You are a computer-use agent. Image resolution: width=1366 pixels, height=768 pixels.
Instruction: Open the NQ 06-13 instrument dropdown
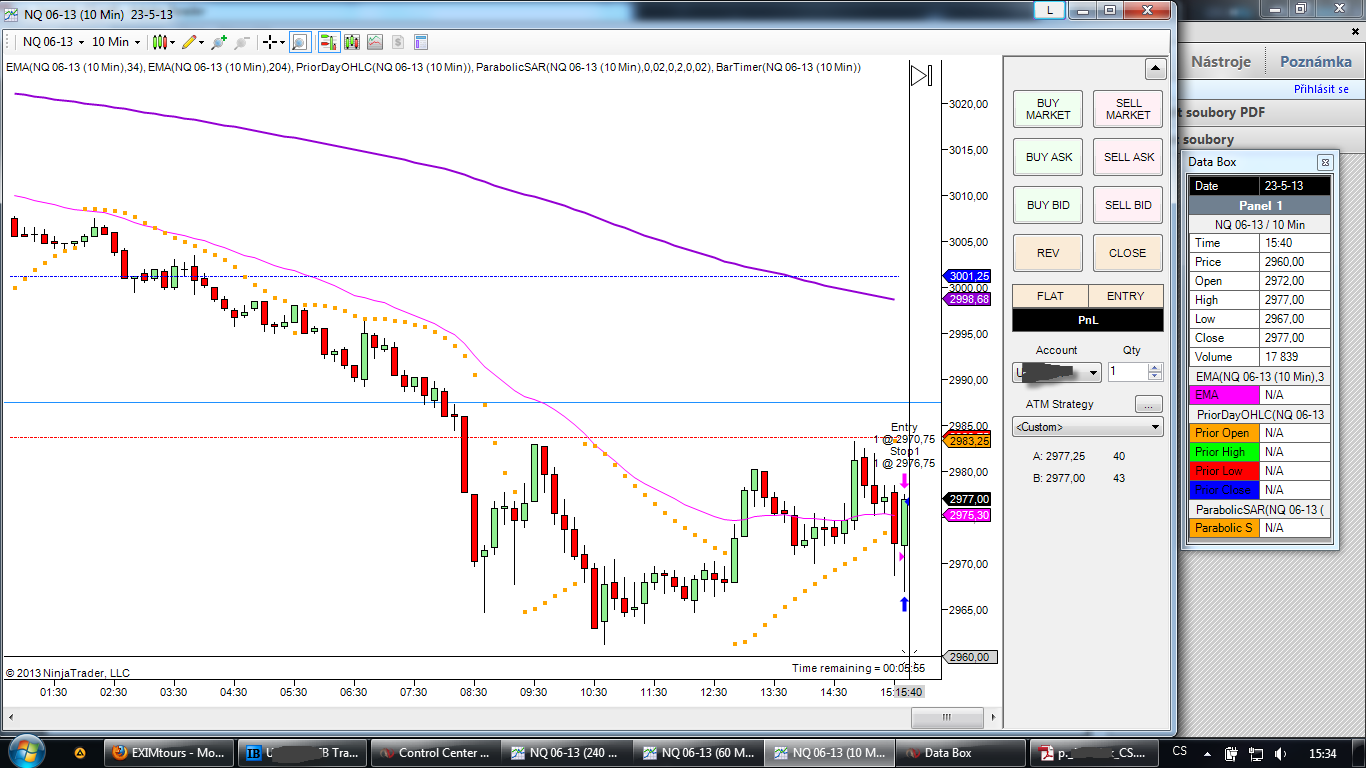(52, 42)
